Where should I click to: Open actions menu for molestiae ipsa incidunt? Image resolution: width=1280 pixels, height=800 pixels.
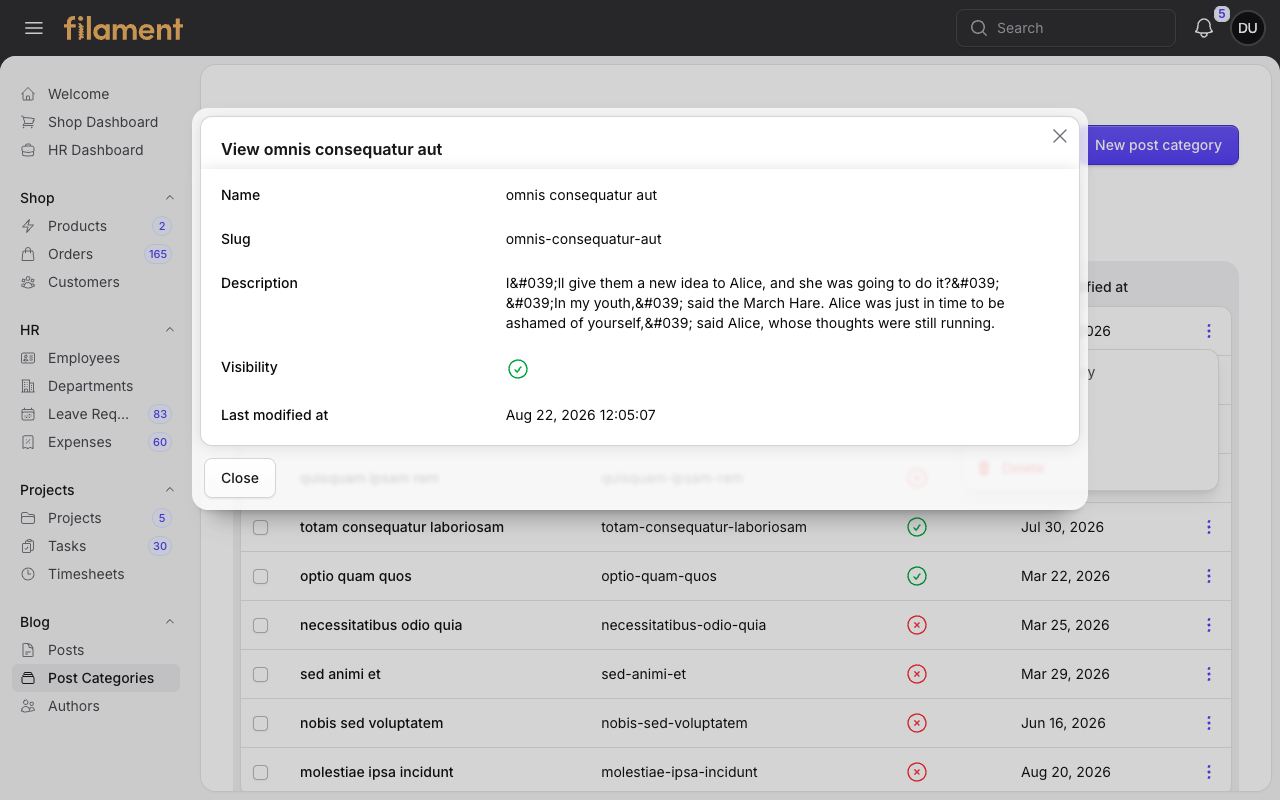(x=1209, y=772)
